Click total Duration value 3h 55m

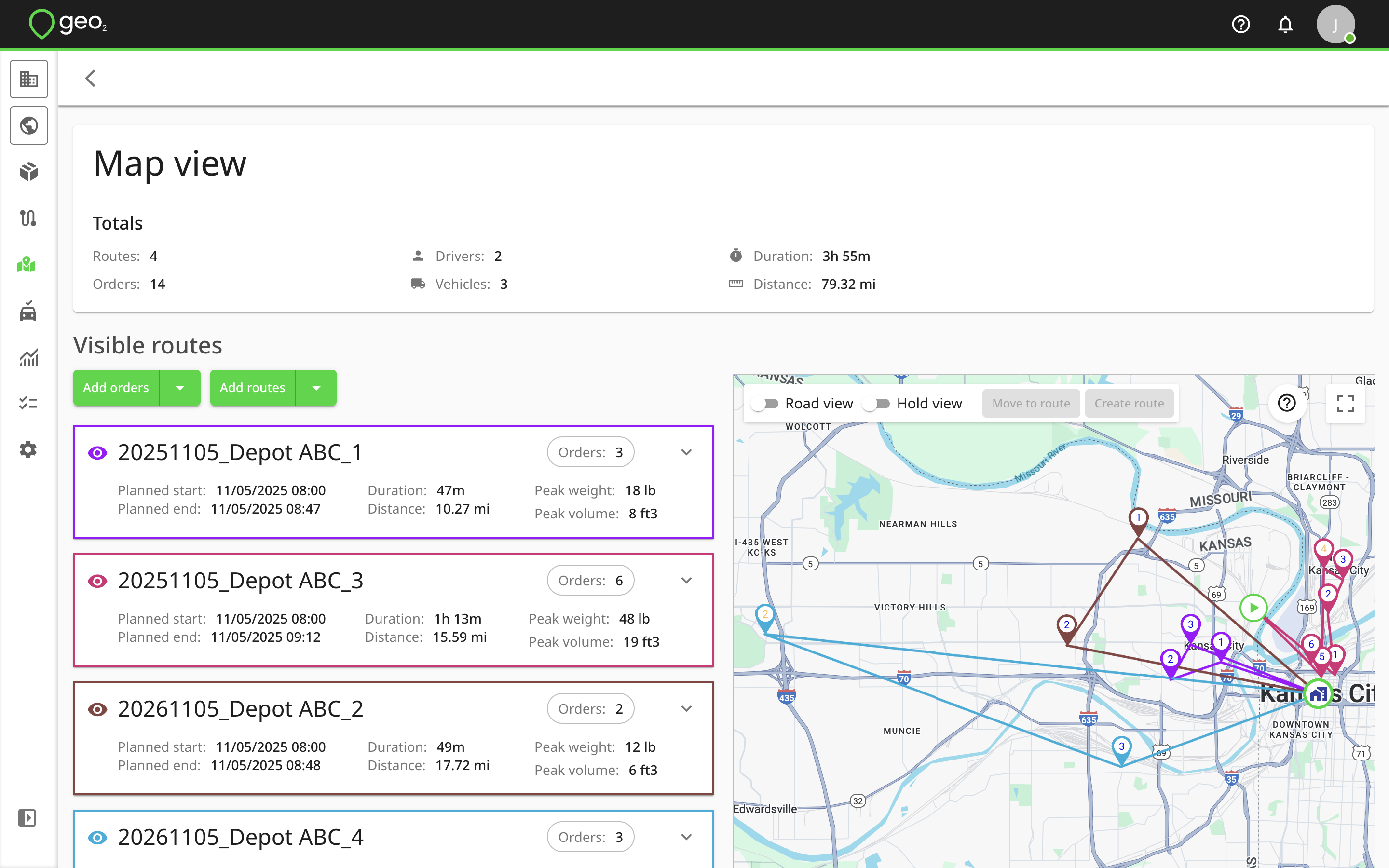pyautogui.click(x=846, y=256)
